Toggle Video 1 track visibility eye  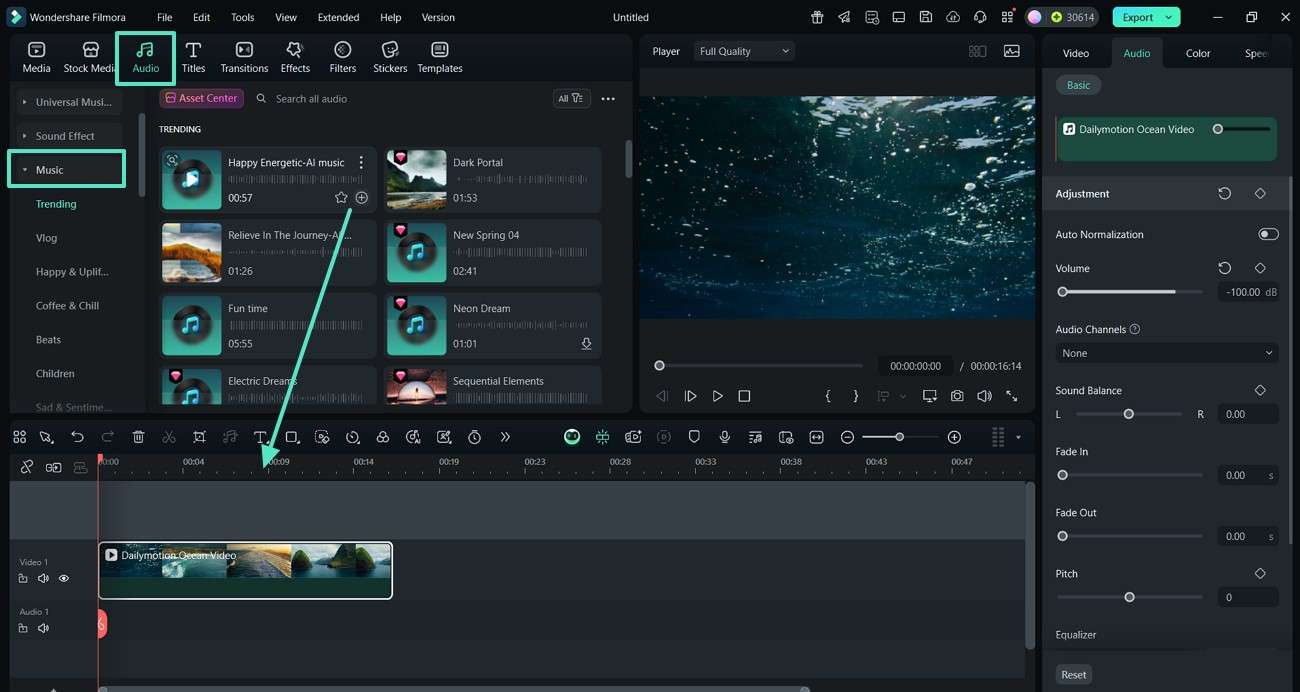[x=64, y=578]
